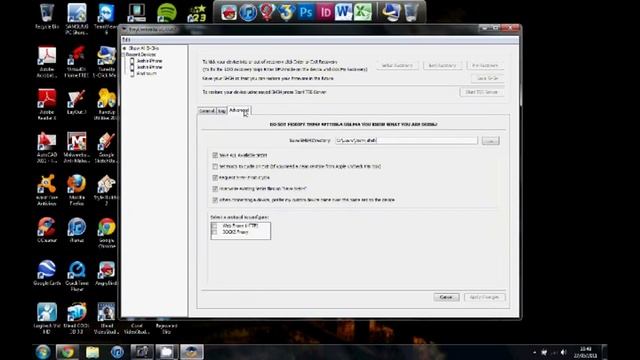Viewport: 640px width, 360px height.
Task: Launch Microsoft Word from the top dock
Action: 343,12
